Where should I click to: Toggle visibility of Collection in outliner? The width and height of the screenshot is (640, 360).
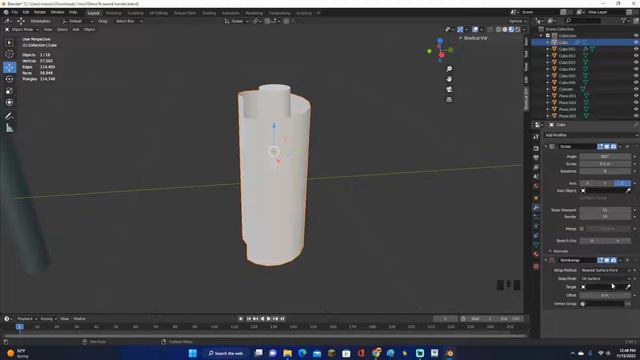(x=636, y=36)
